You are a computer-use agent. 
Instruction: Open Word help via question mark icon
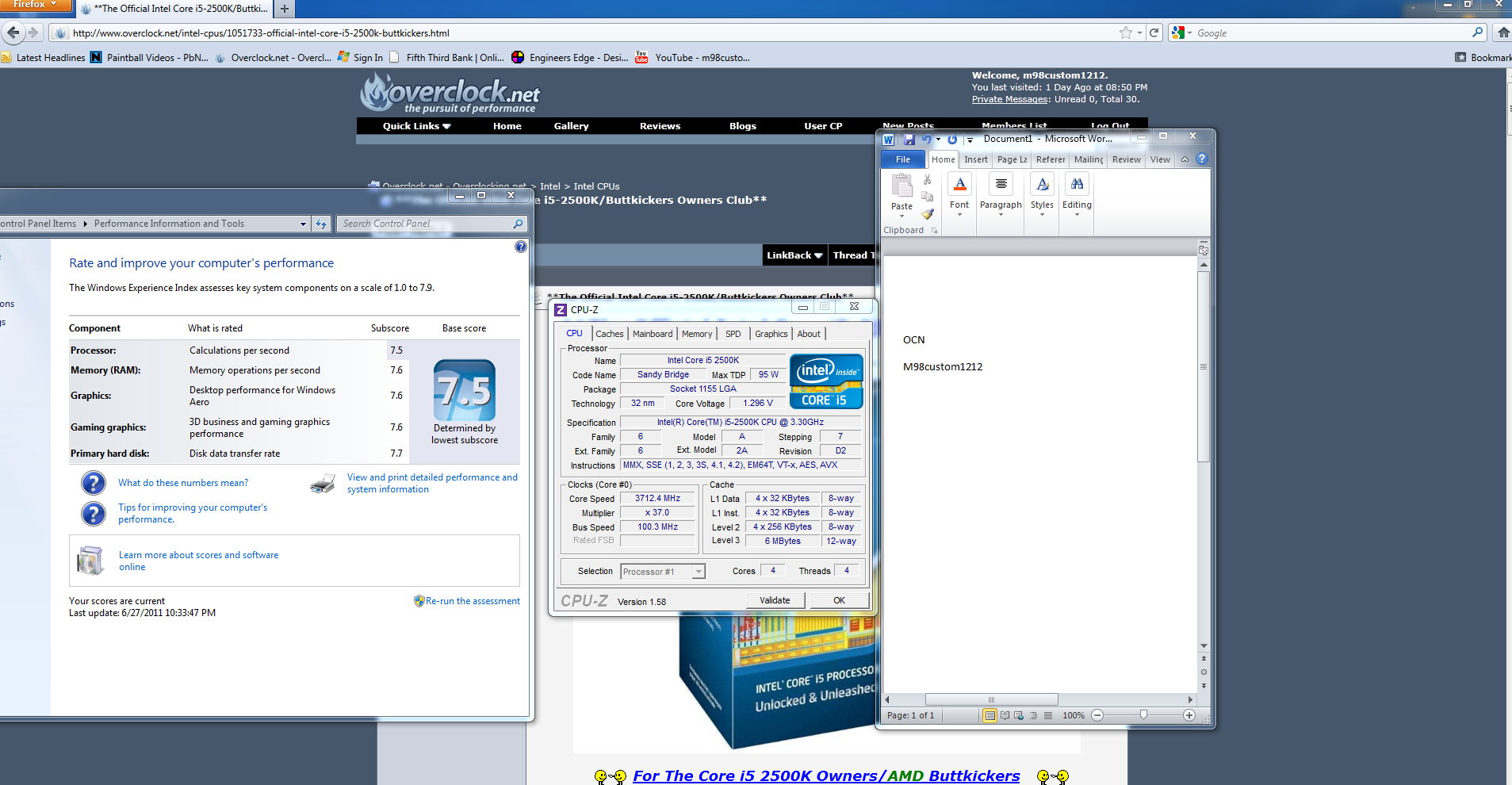1201,159
